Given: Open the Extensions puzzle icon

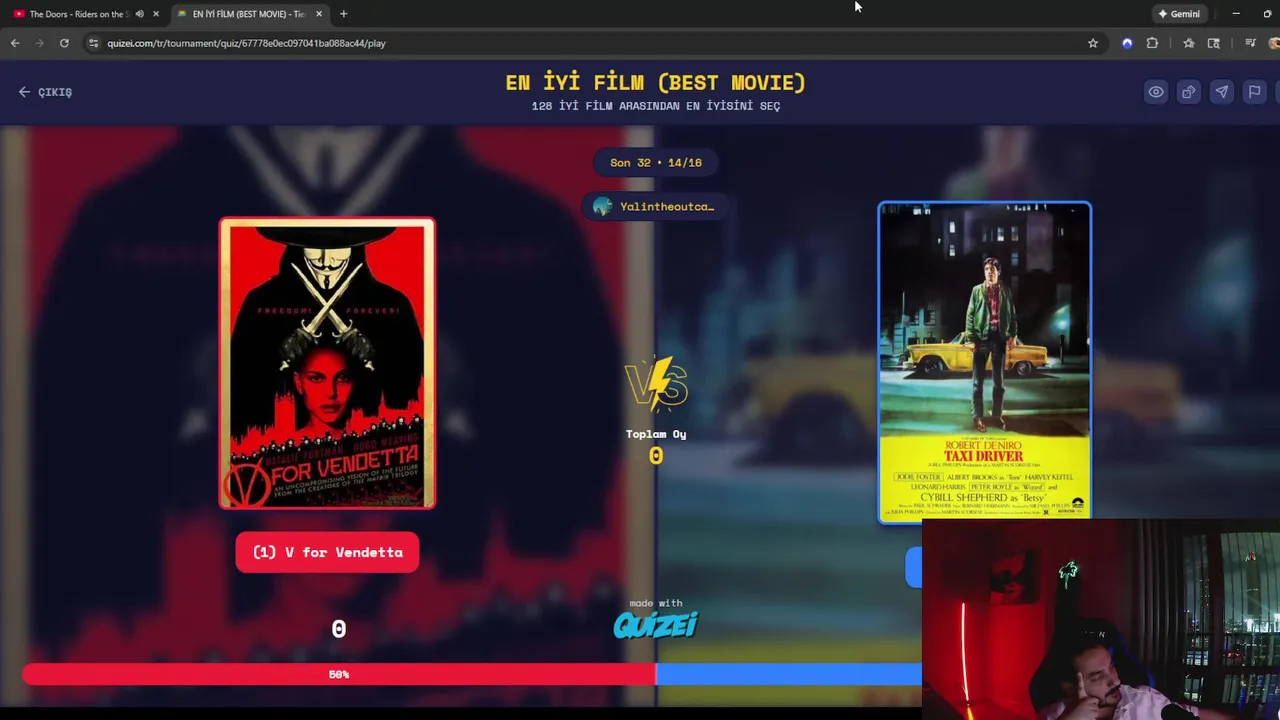Looking at the screenshot, I should 1152,43.
